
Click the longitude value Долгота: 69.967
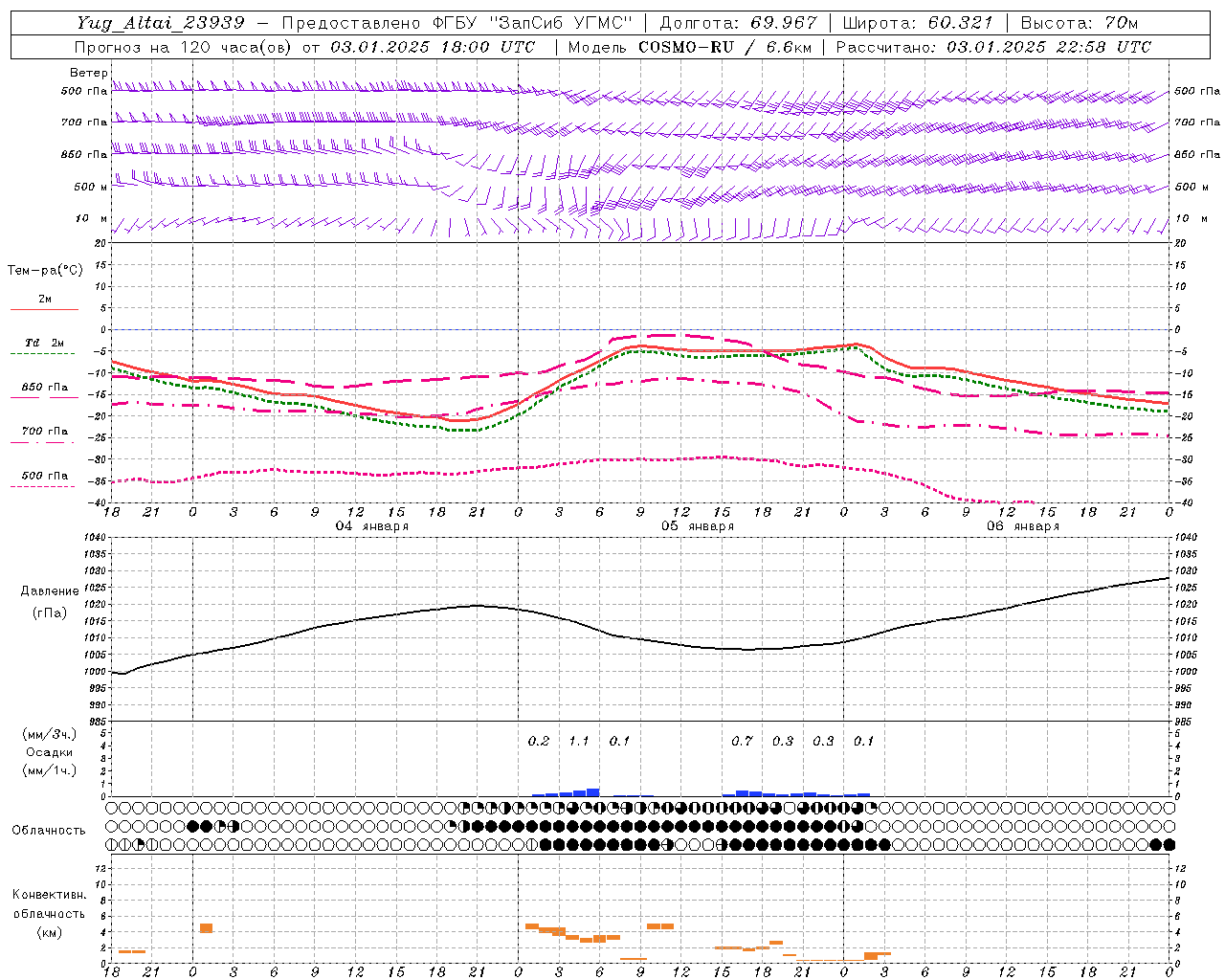point(739,23)
